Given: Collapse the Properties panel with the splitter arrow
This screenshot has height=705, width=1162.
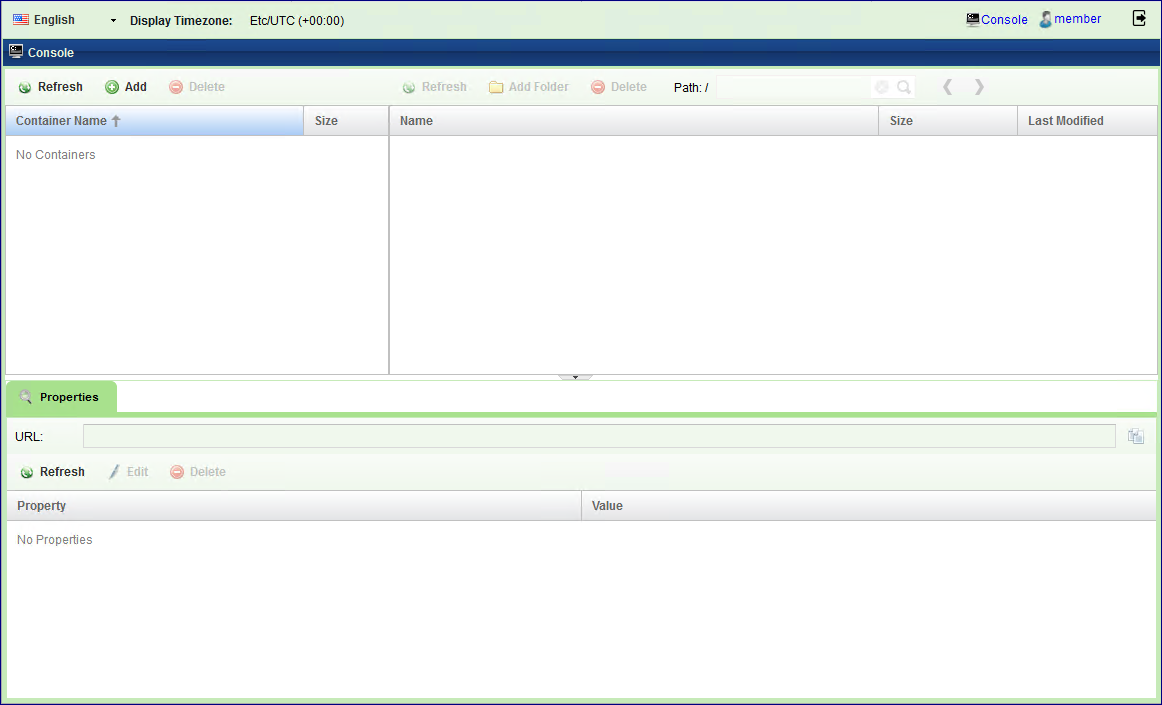Looking at the screenshot, I should click(575, 377).
